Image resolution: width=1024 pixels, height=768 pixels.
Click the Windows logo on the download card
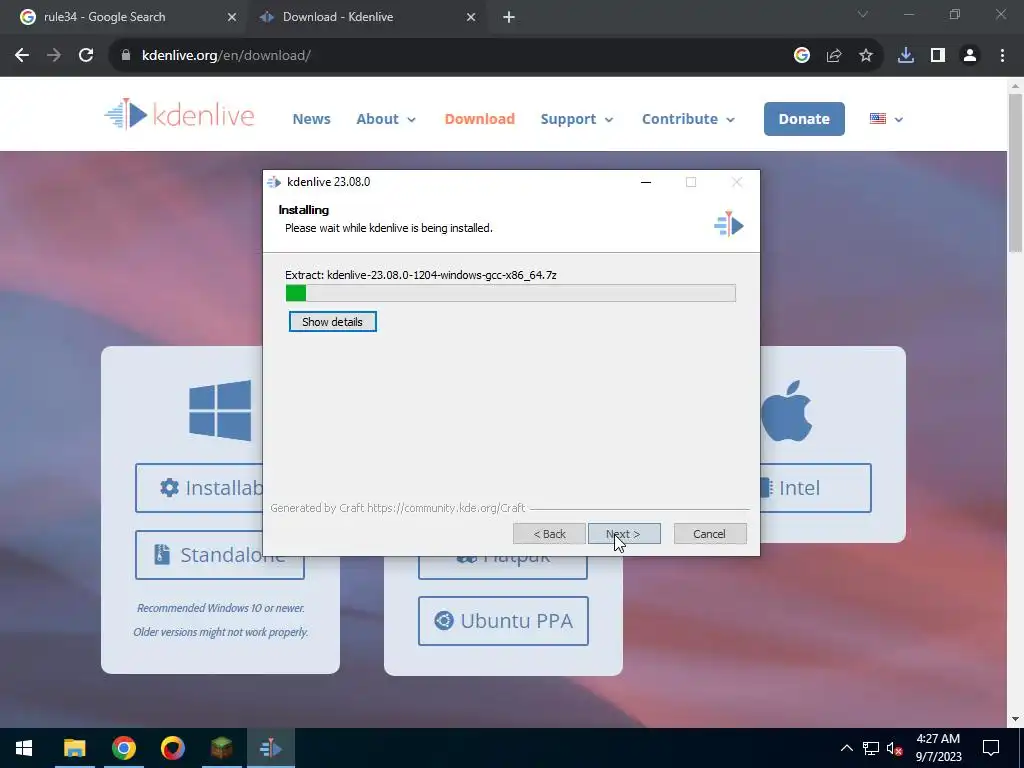pyautogui.click(x=220, y=410)
